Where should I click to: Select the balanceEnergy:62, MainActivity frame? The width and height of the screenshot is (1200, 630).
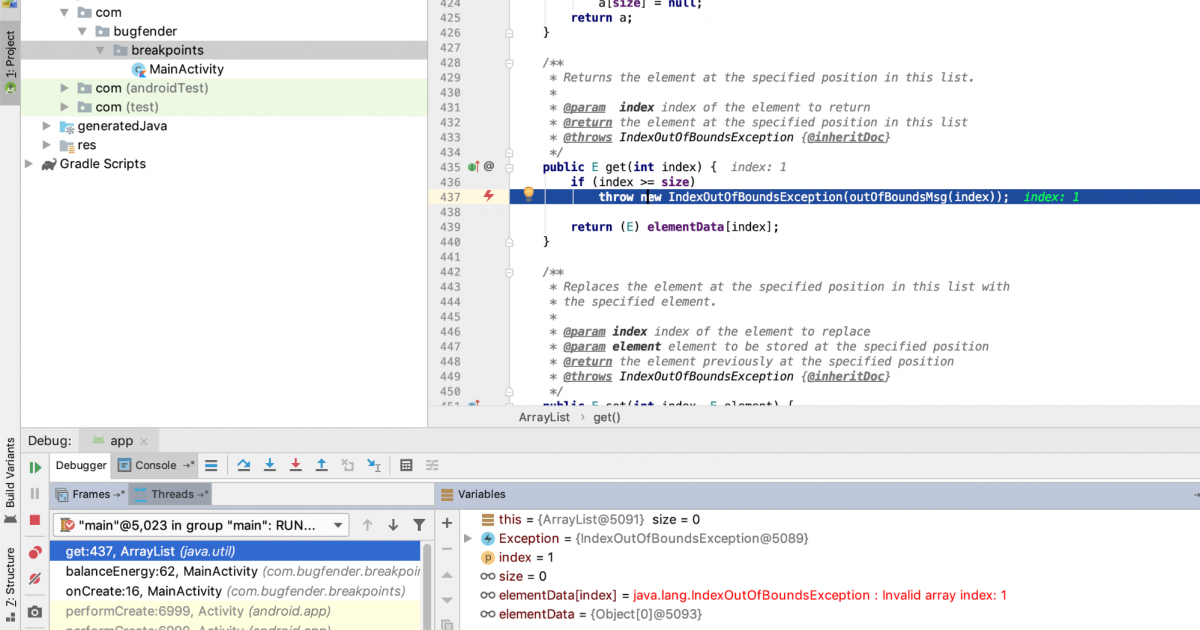pyautogui.click(x=235, y=571)
